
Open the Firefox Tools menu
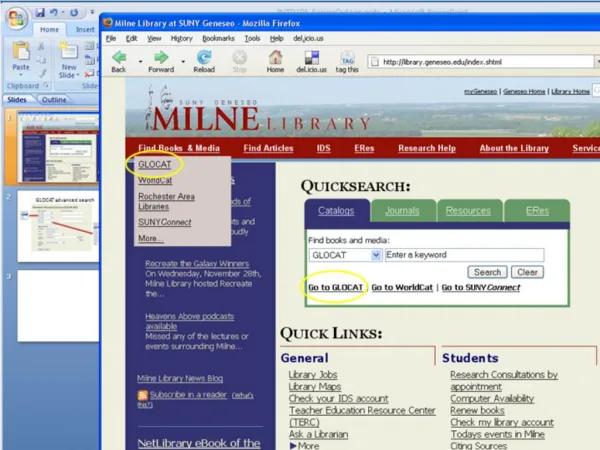pos(252,38)
